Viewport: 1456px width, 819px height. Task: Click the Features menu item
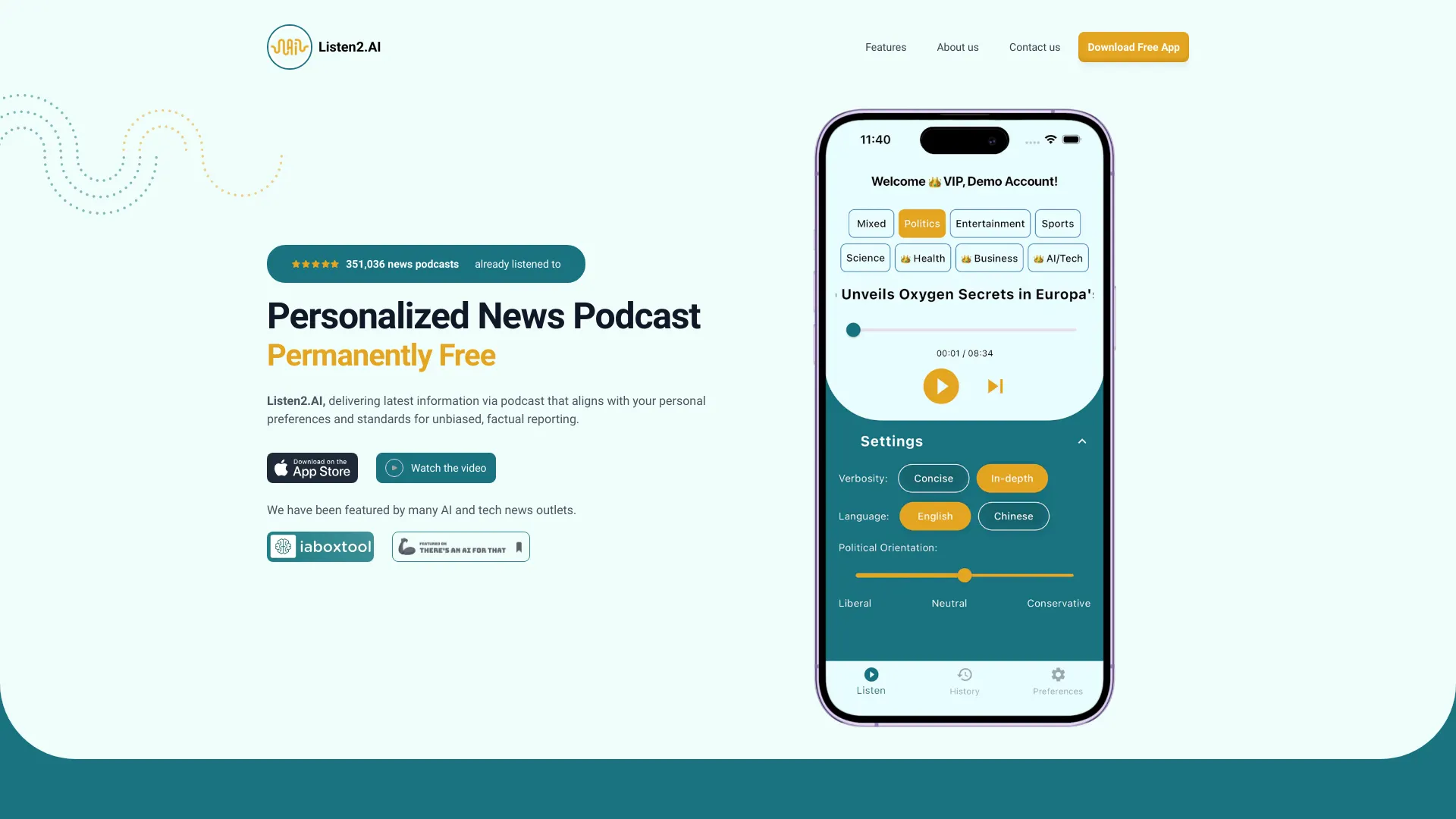click(x=886, y=47)
